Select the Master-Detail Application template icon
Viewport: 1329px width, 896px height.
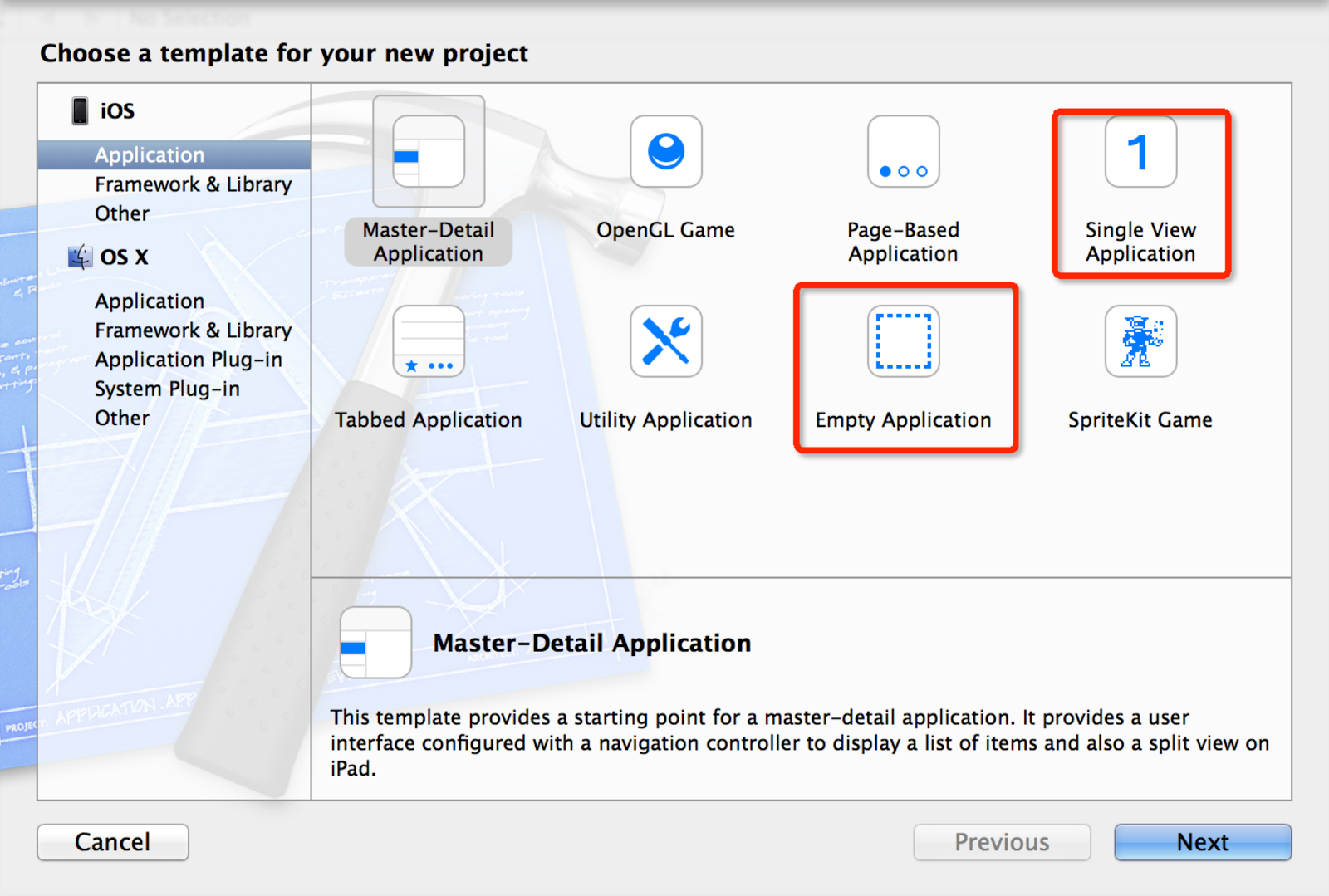coord(429,151)
